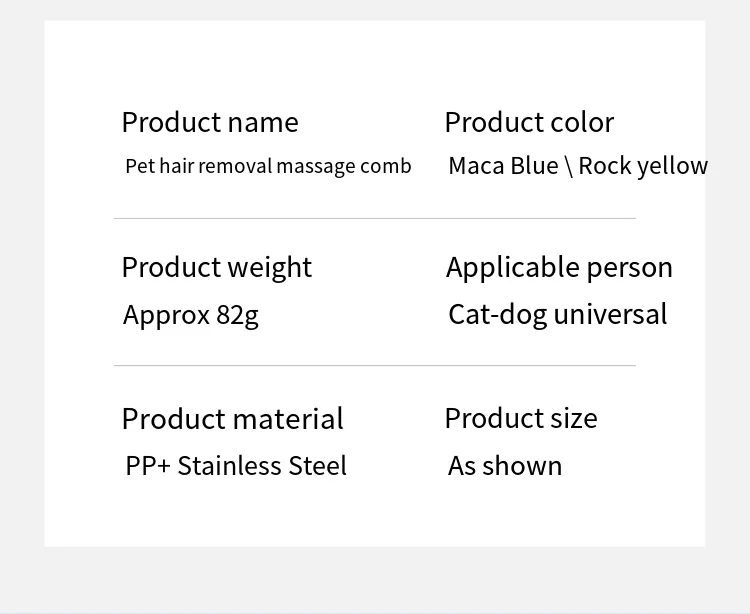Click the divider line below Product weight
Viewport: 750px width, 614px height.
(374, 365)
